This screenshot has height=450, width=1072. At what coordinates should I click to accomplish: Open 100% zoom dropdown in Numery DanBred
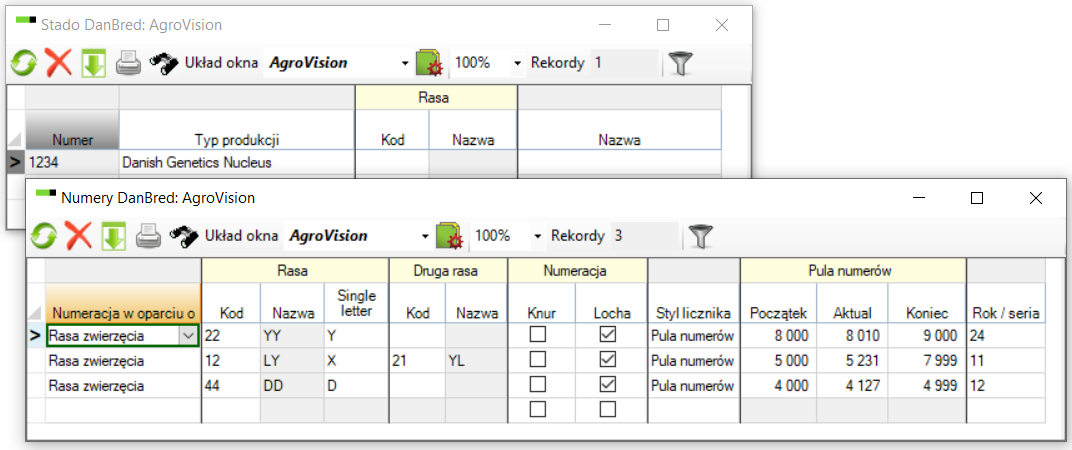[x=537, y=237]
